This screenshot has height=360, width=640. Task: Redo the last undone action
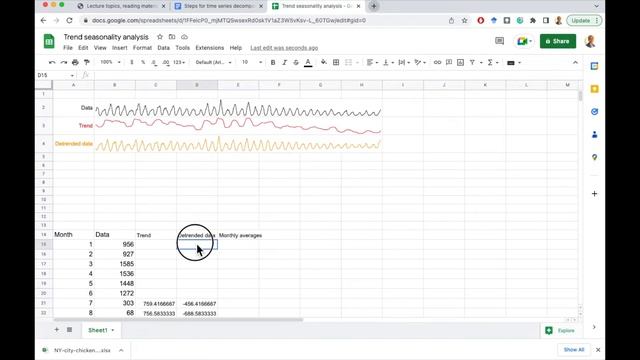click(x=64, y=62)
